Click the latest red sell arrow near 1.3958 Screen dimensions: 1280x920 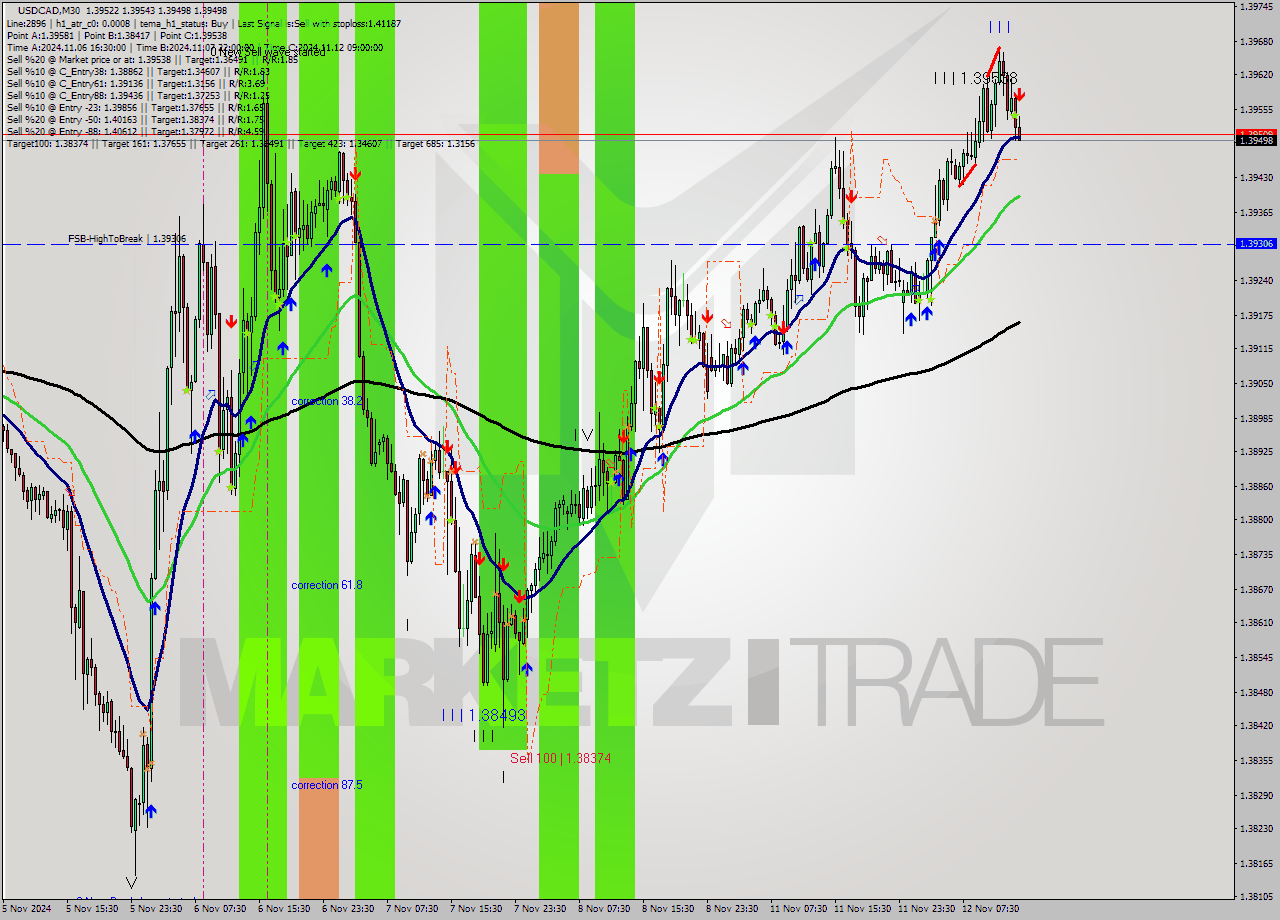pos(1018,95)
